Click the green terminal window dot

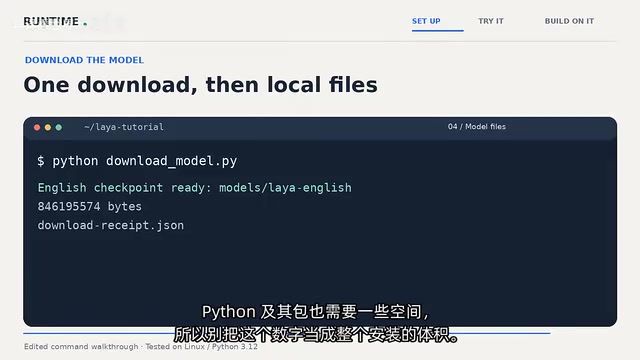(x=59, y=127)
